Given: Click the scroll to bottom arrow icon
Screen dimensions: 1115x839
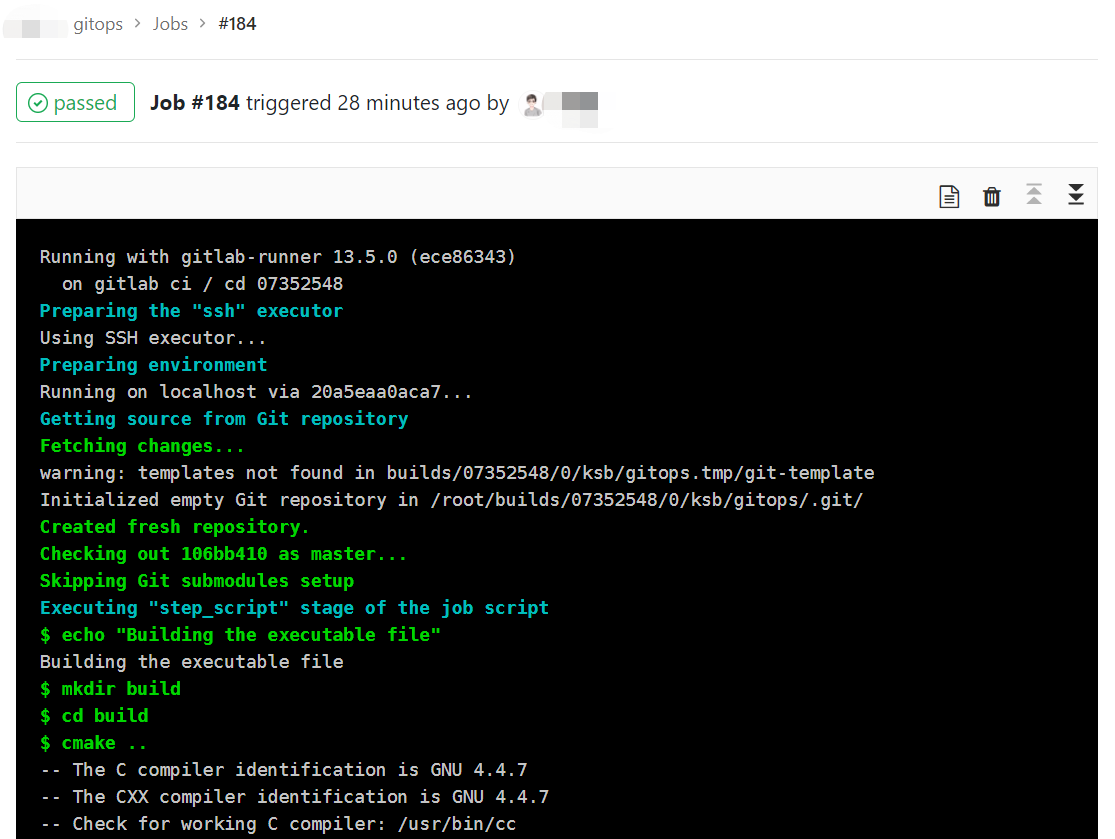Looking at the screenshot, I should (x=1076, y=195).
